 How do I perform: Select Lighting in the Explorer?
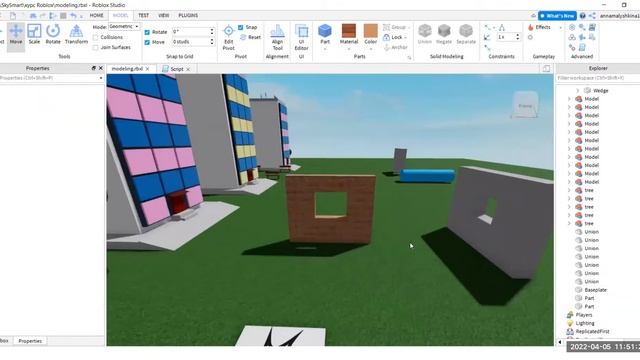(585, 323)
